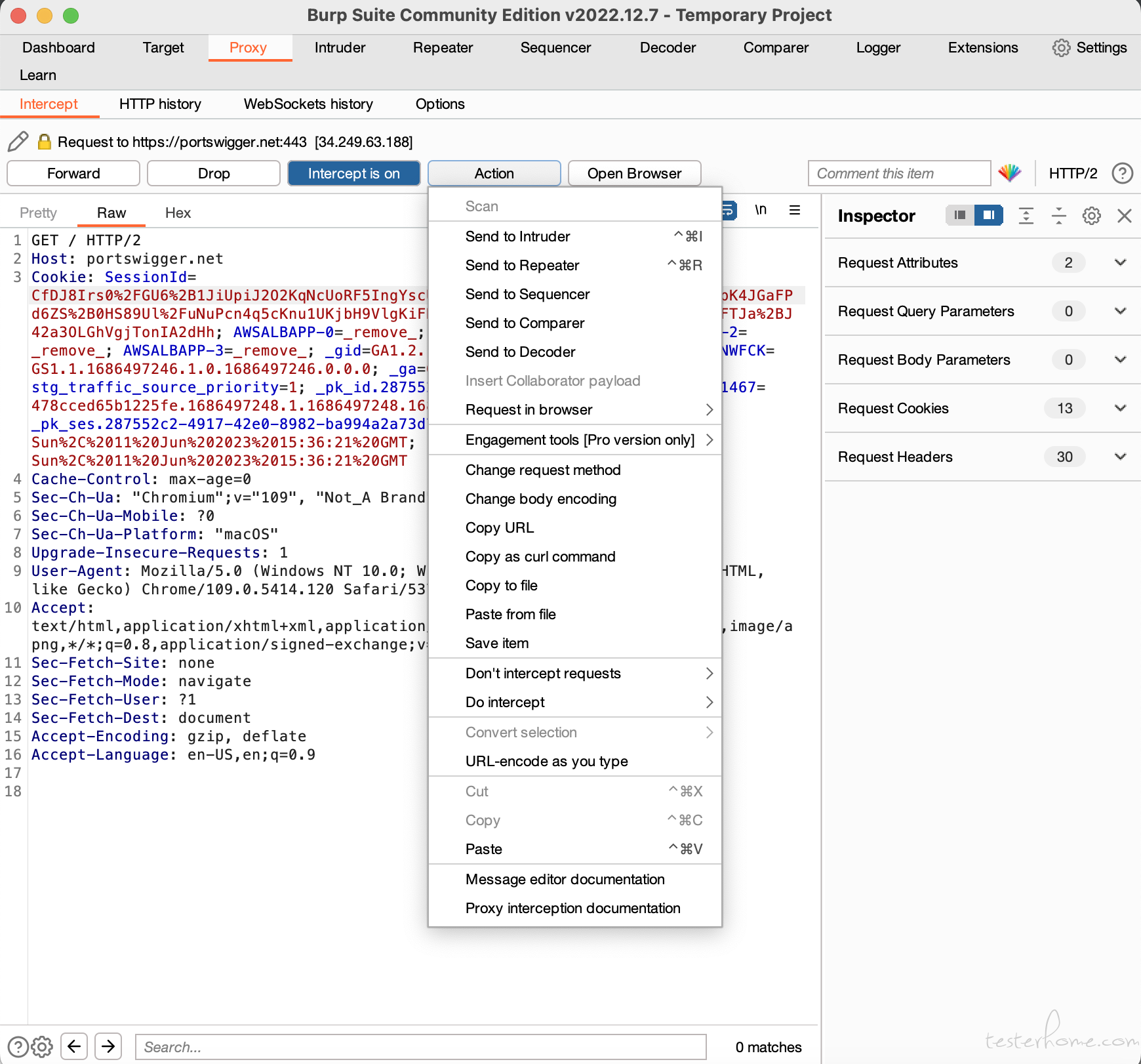
Task: Open the highlight color picker icon
Action: (1010, 173)
